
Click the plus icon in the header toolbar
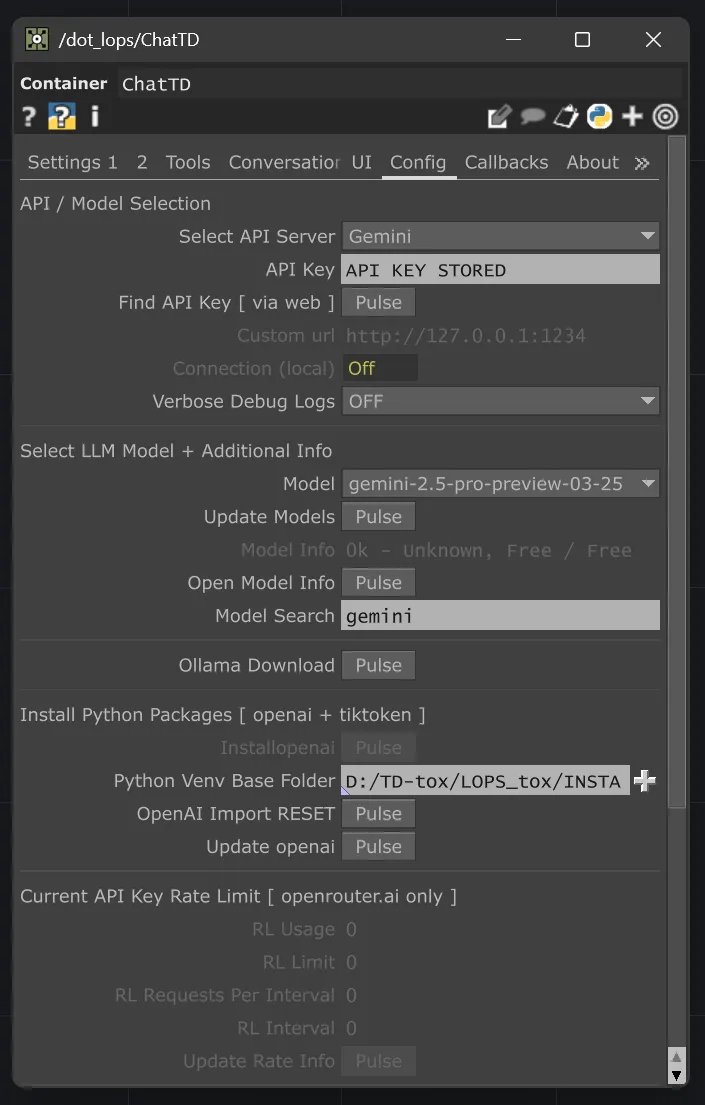point(632,117)
